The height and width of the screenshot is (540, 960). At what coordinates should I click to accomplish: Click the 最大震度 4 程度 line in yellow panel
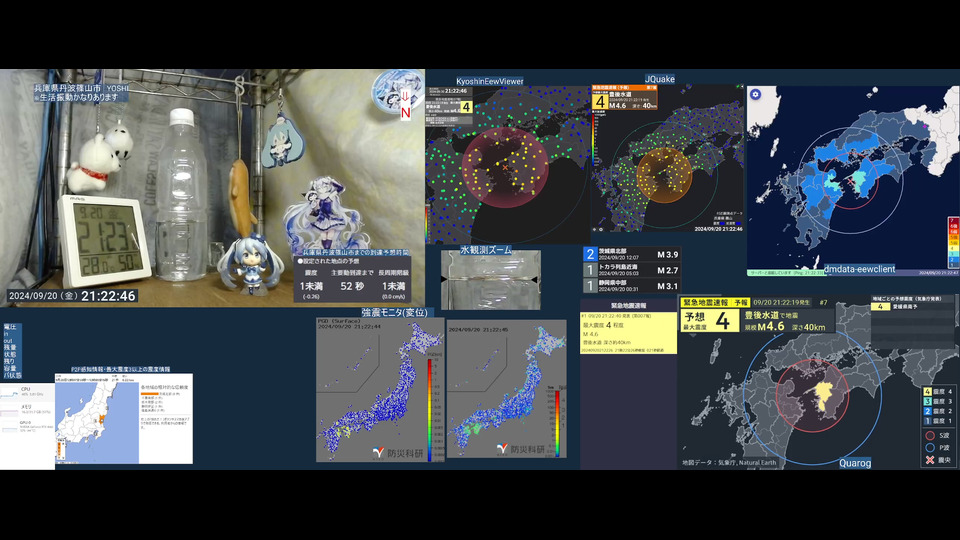tap(603, 325)
